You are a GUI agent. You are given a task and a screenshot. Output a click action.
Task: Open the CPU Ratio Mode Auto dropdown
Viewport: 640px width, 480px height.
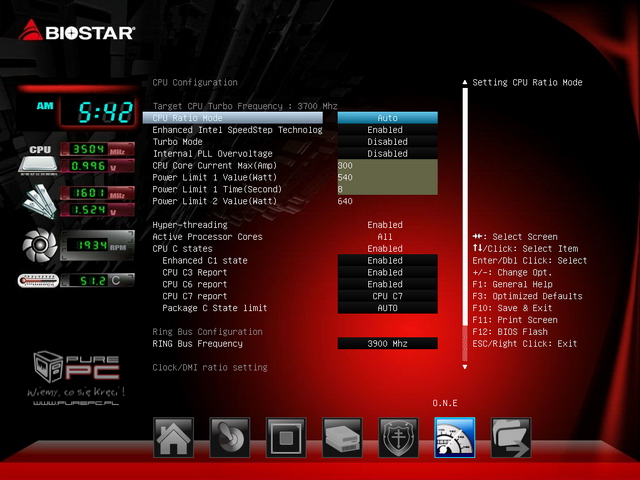[387, 118]
